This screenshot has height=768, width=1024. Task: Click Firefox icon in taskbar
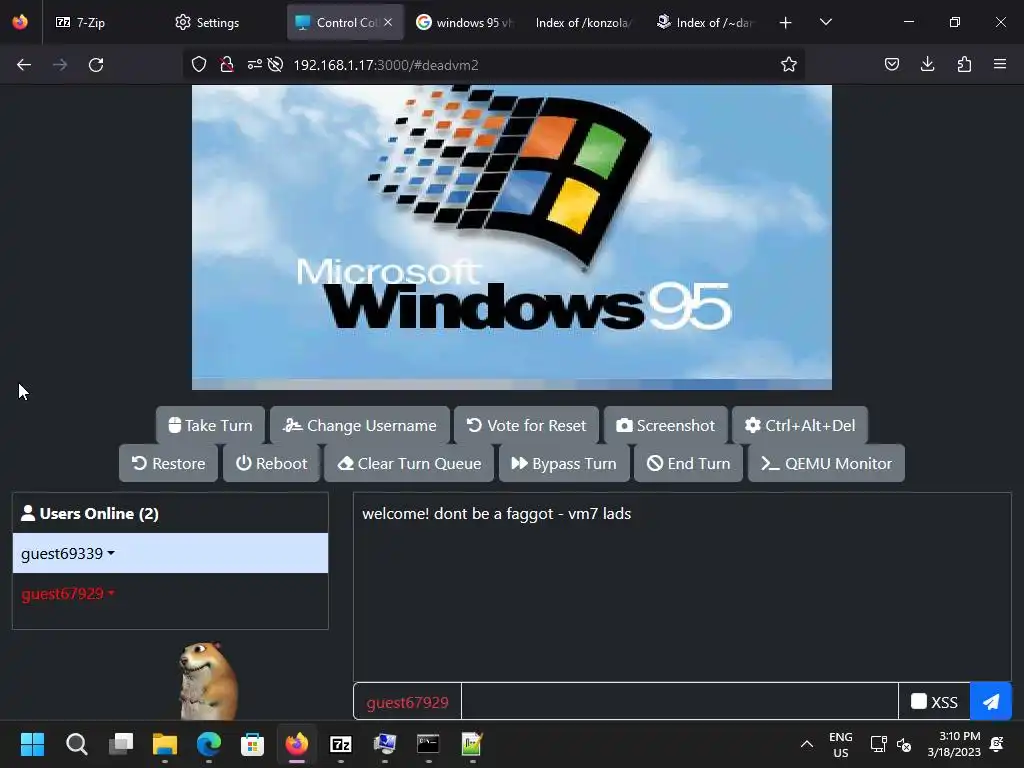point(296,744)
